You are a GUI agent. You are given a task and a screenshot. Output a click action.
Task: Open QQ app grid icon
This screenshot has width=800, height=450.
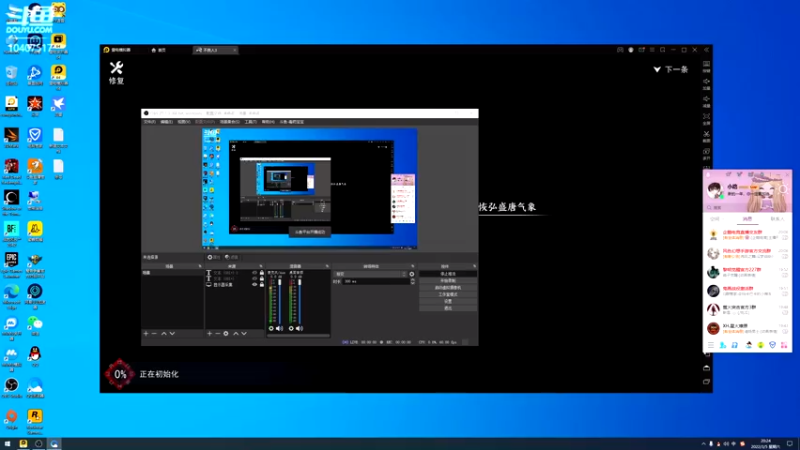coord(784,345)
